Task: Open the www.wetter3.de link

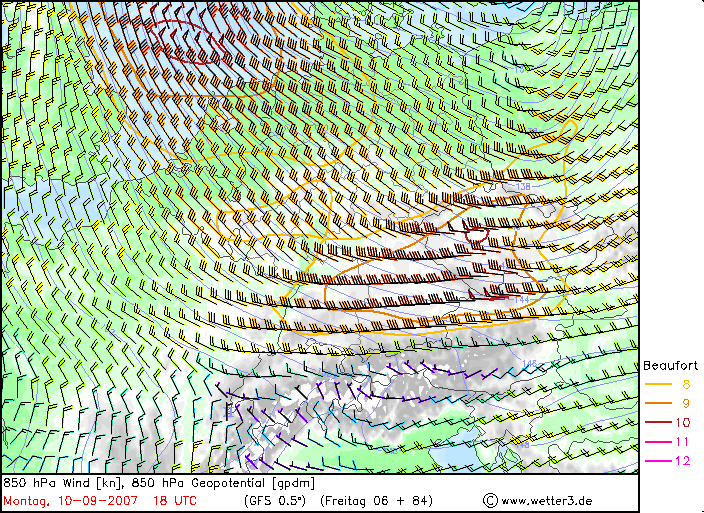Action: click(548, 499)
